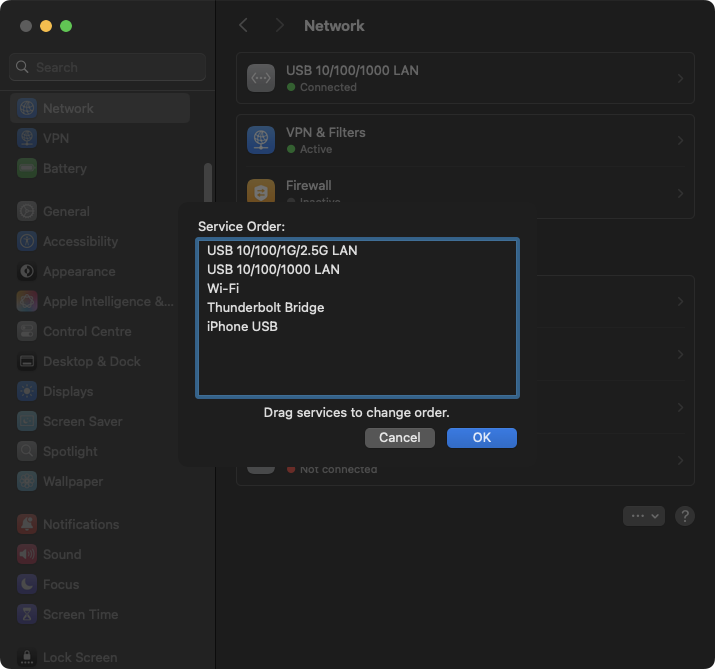This screenshot has width=715, height=669.
Task: Click the Battery icon in sidebar
Action: point(27,168)
